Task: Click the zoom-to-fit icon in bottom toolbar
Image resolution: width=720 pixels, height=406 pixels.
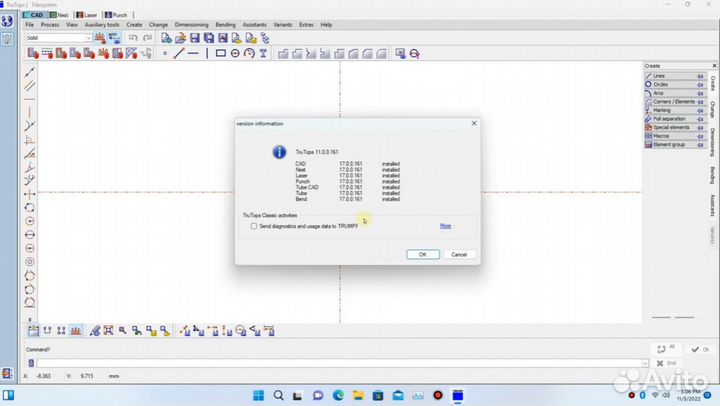Action: 108,331
